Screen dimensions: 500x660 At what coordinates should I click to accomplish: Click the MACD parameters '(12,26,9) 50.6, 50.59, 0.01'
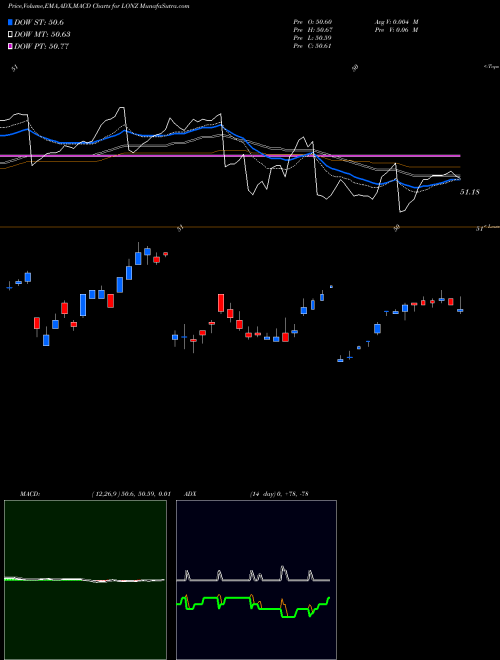(131, 494)
